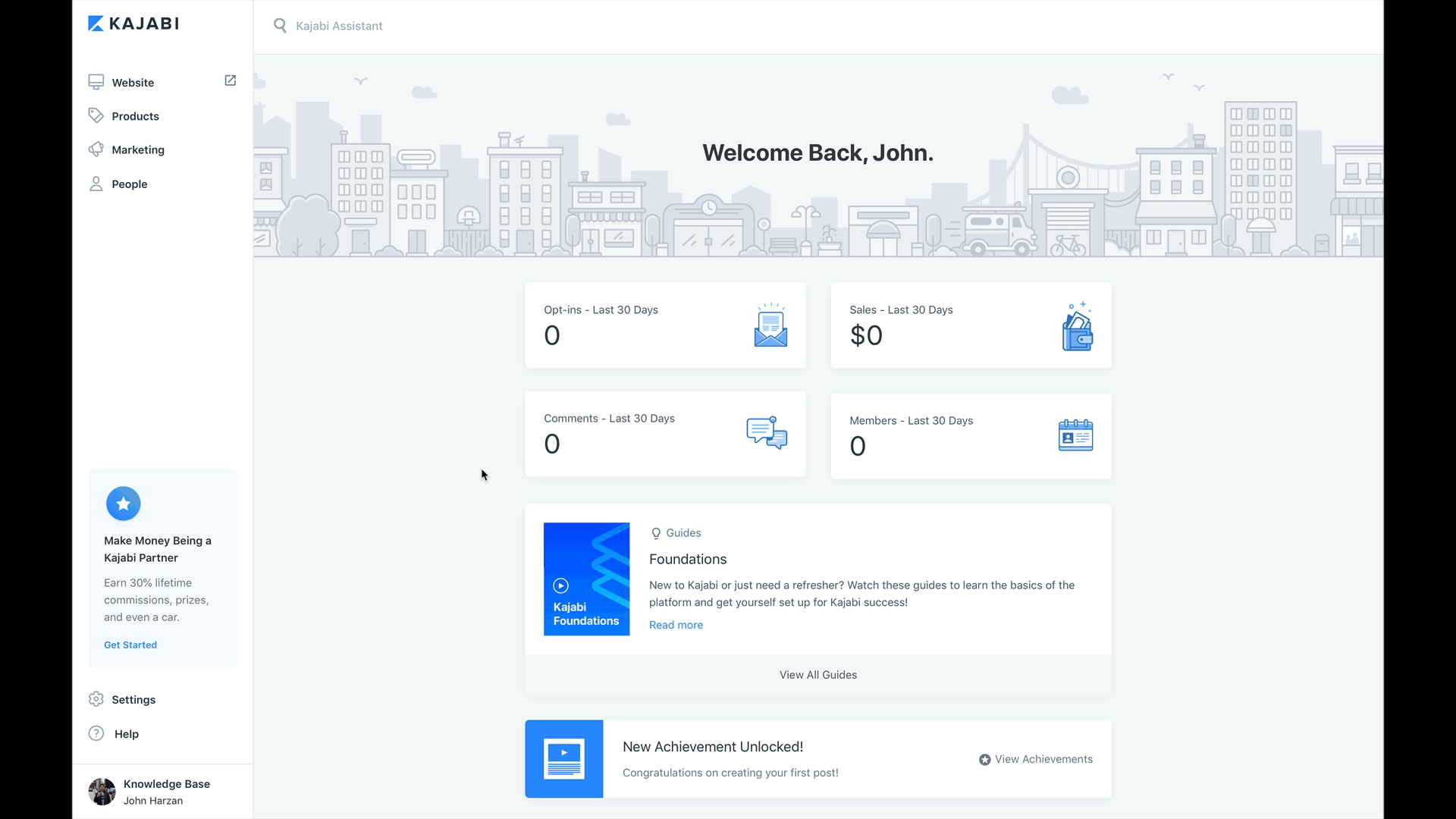The width and height of the screenshot is (1456, 819).
Task: Click the Get Started link
Action: point(130,645)
